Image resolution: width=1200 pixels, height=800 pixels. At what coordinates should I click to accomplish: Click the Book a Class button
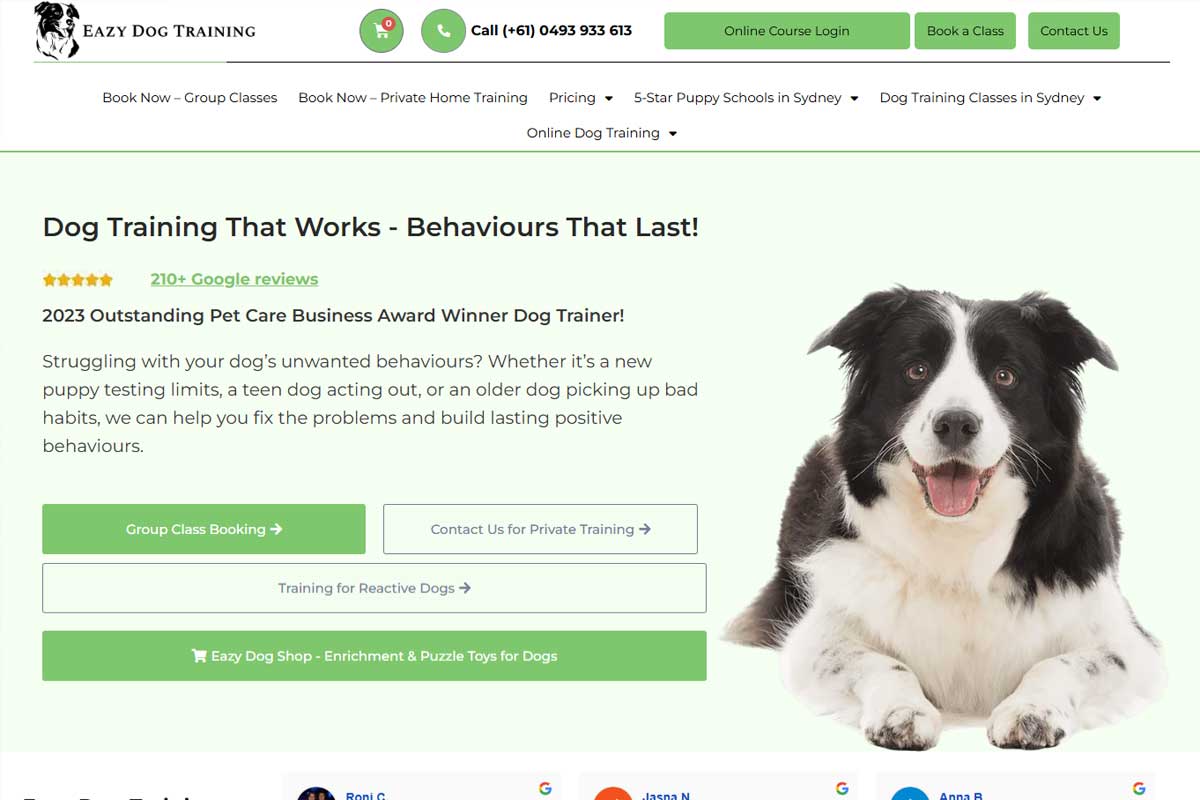tap(965, 31)
